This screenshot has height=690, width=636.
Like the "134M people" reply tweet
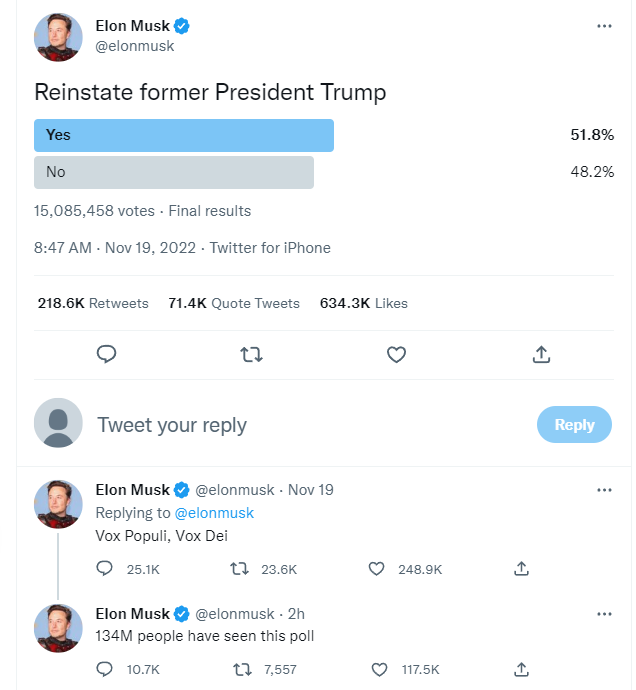coord(377,668)
